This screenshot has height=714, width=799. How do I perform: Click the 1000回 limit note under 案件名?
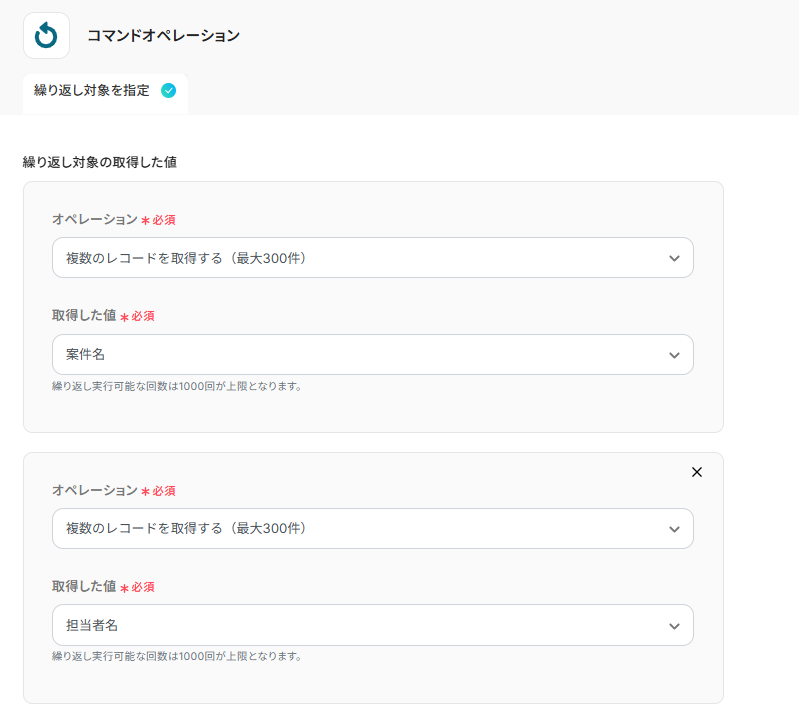pyautogui.click(x=177, y=386)
